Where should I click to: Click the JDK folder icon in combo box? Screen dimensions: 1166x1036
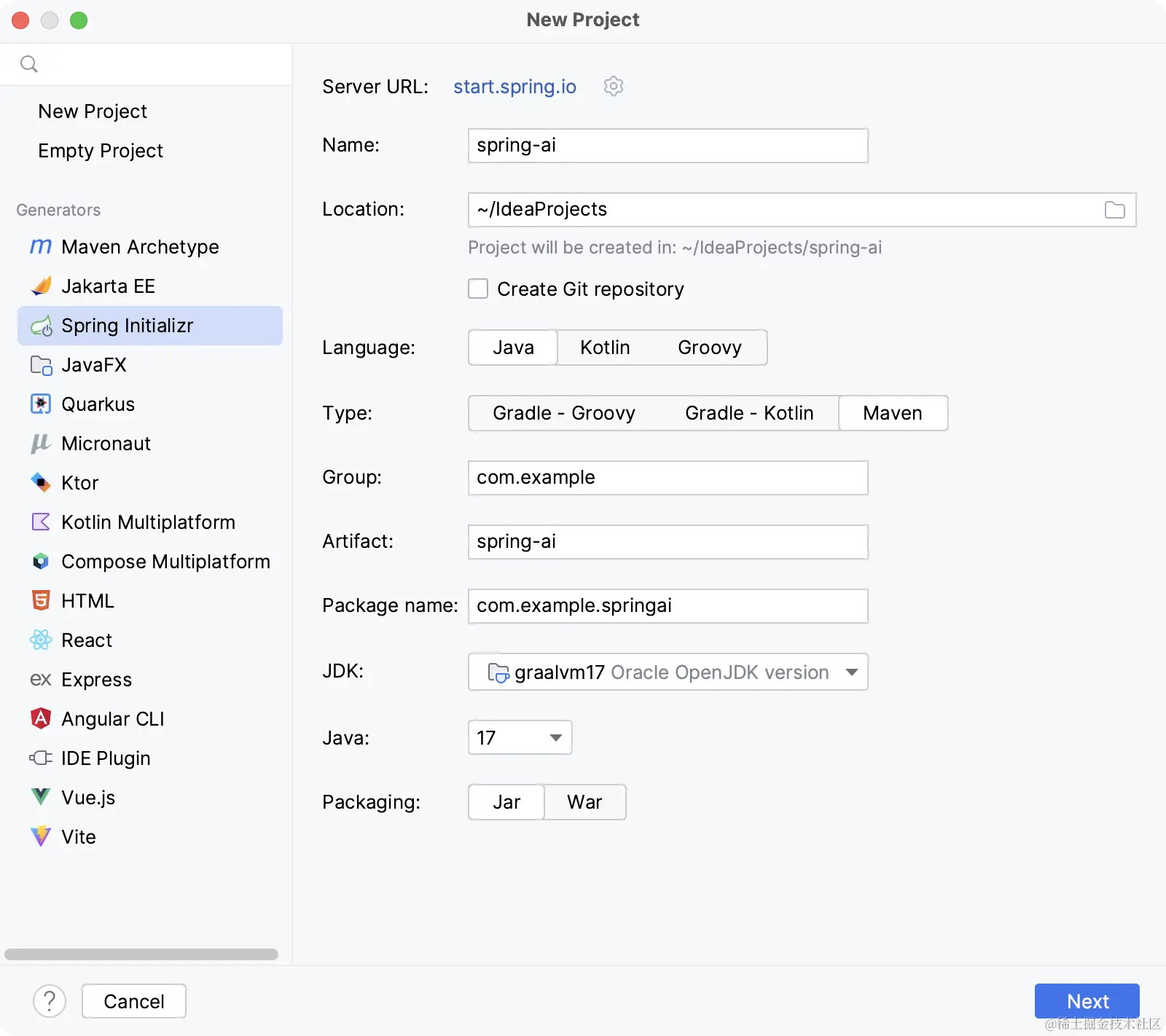tap(498, 672)
